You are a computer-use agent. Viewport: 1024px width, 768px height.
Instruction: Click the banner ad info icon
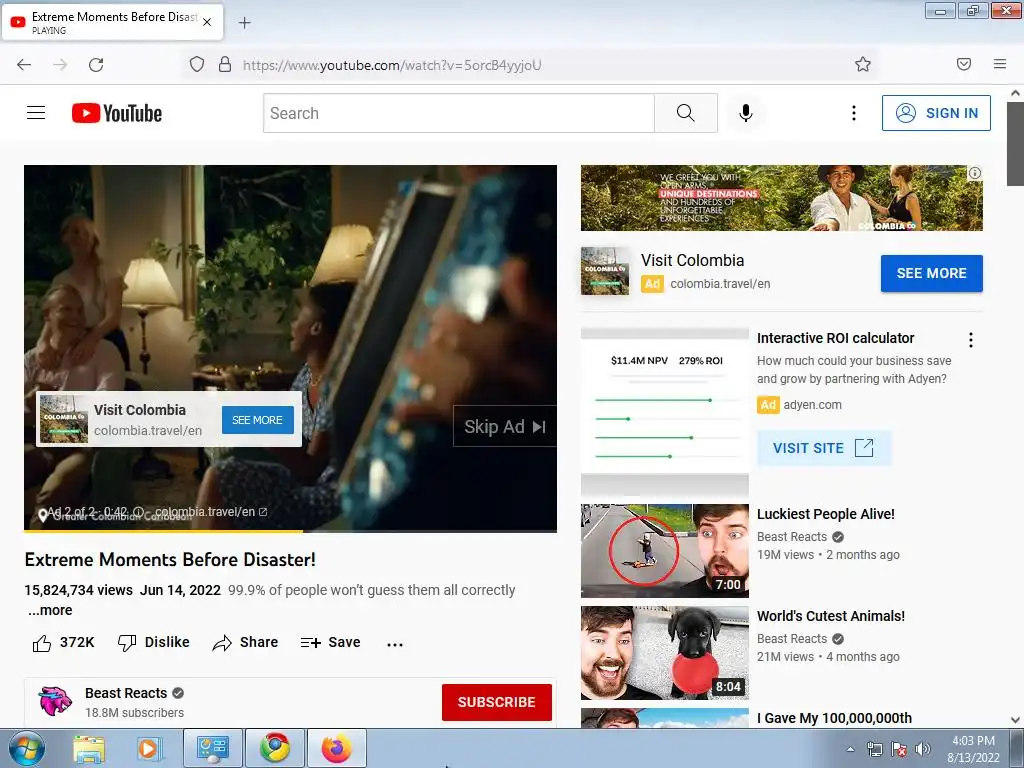click(x=974, y=173)
